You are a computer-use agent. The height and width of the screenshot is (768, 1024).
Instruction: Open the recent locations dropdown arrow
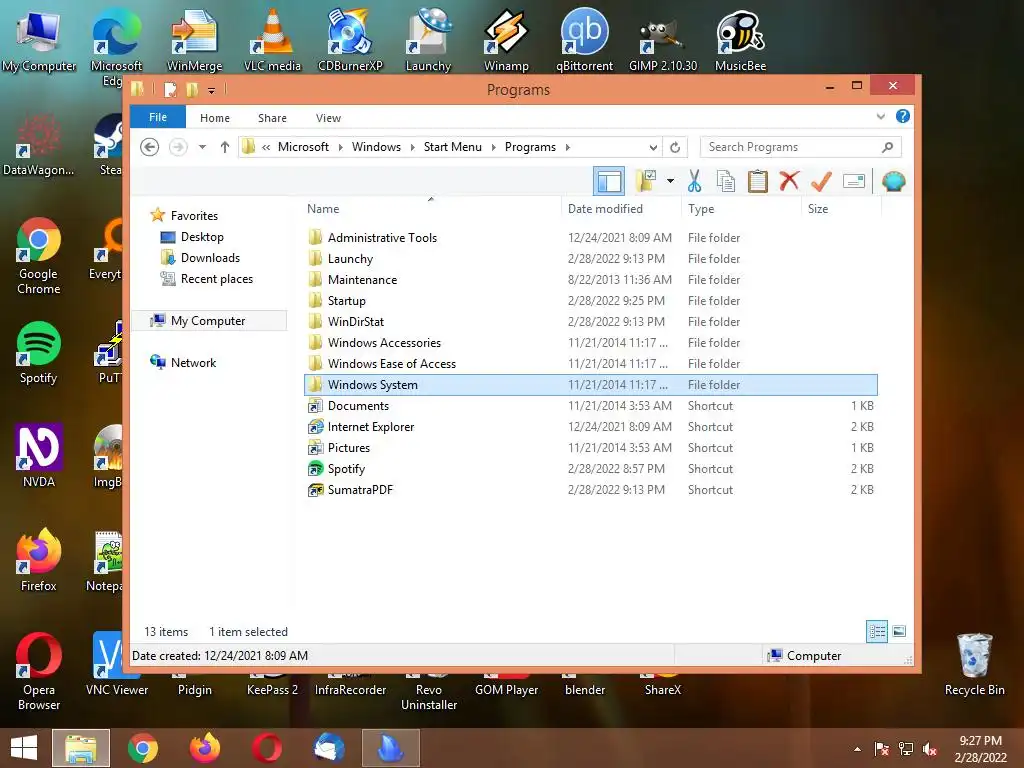202,147
